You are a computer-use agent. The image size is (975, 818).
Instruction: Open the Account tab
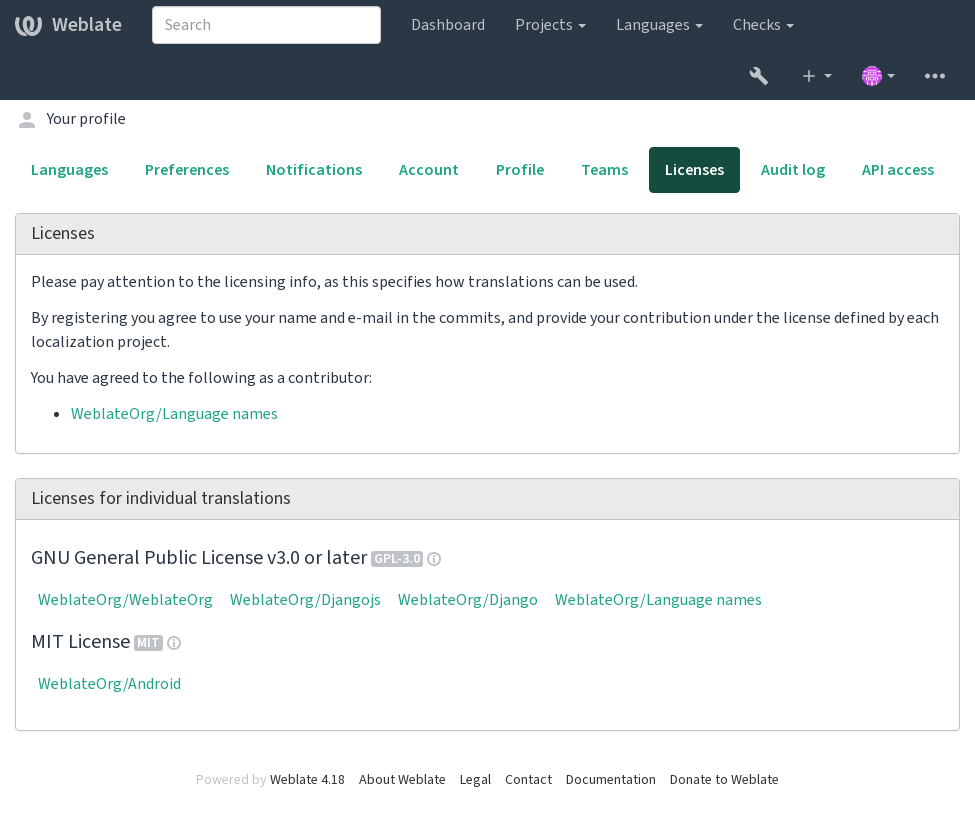(428, 170)
